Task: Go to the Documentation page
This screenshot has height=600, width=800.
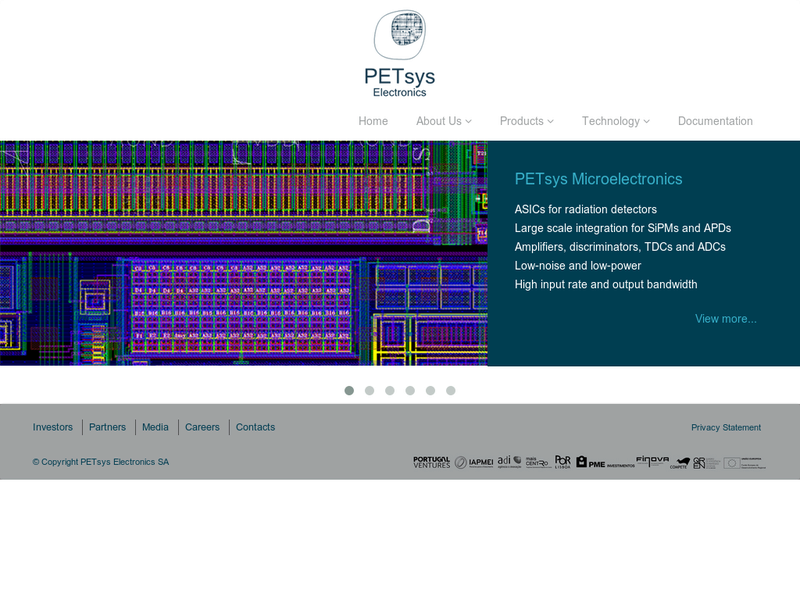Action: [x=715, y=121]
